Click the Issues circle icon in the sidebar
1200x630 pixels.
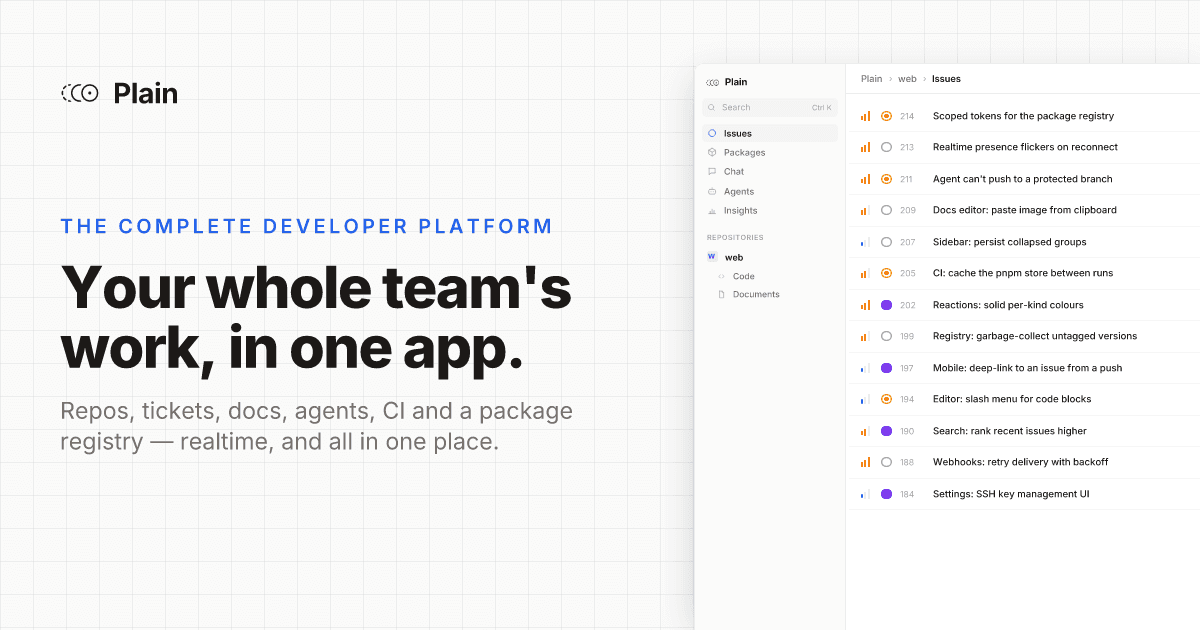click(x=712, y=133)
